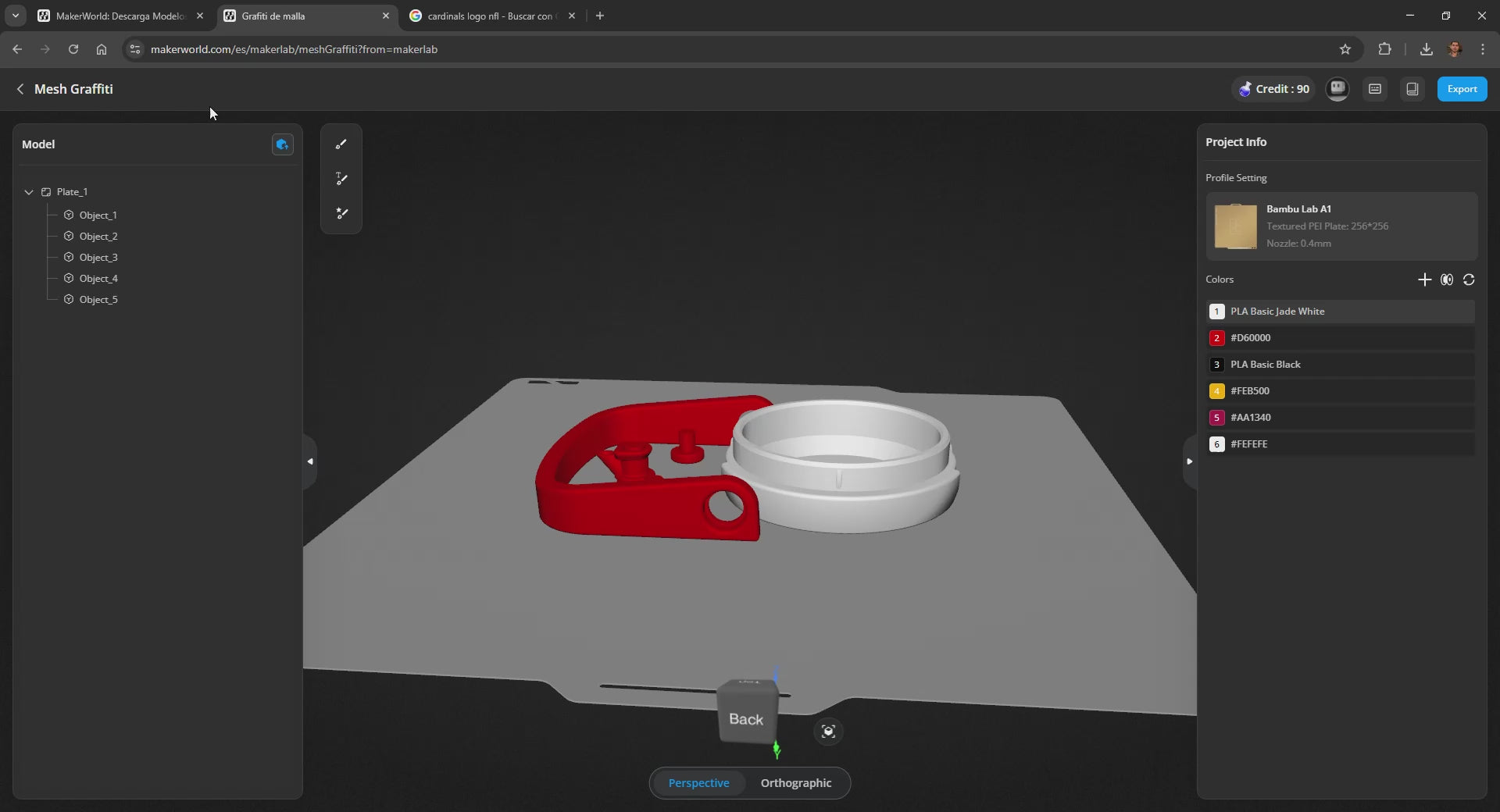Reload the page

(73, 49)
